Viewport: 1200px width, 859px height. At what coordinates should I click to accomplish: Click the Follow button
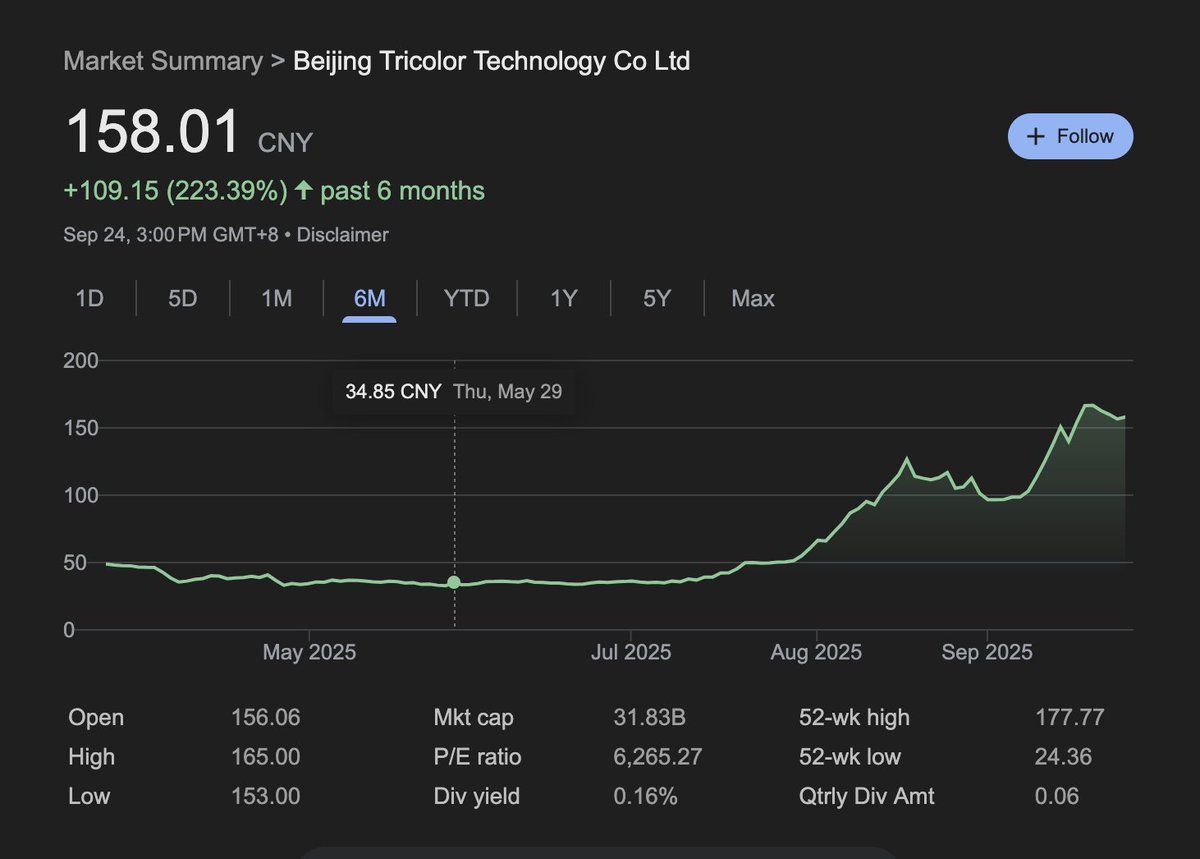point(1070,136)
